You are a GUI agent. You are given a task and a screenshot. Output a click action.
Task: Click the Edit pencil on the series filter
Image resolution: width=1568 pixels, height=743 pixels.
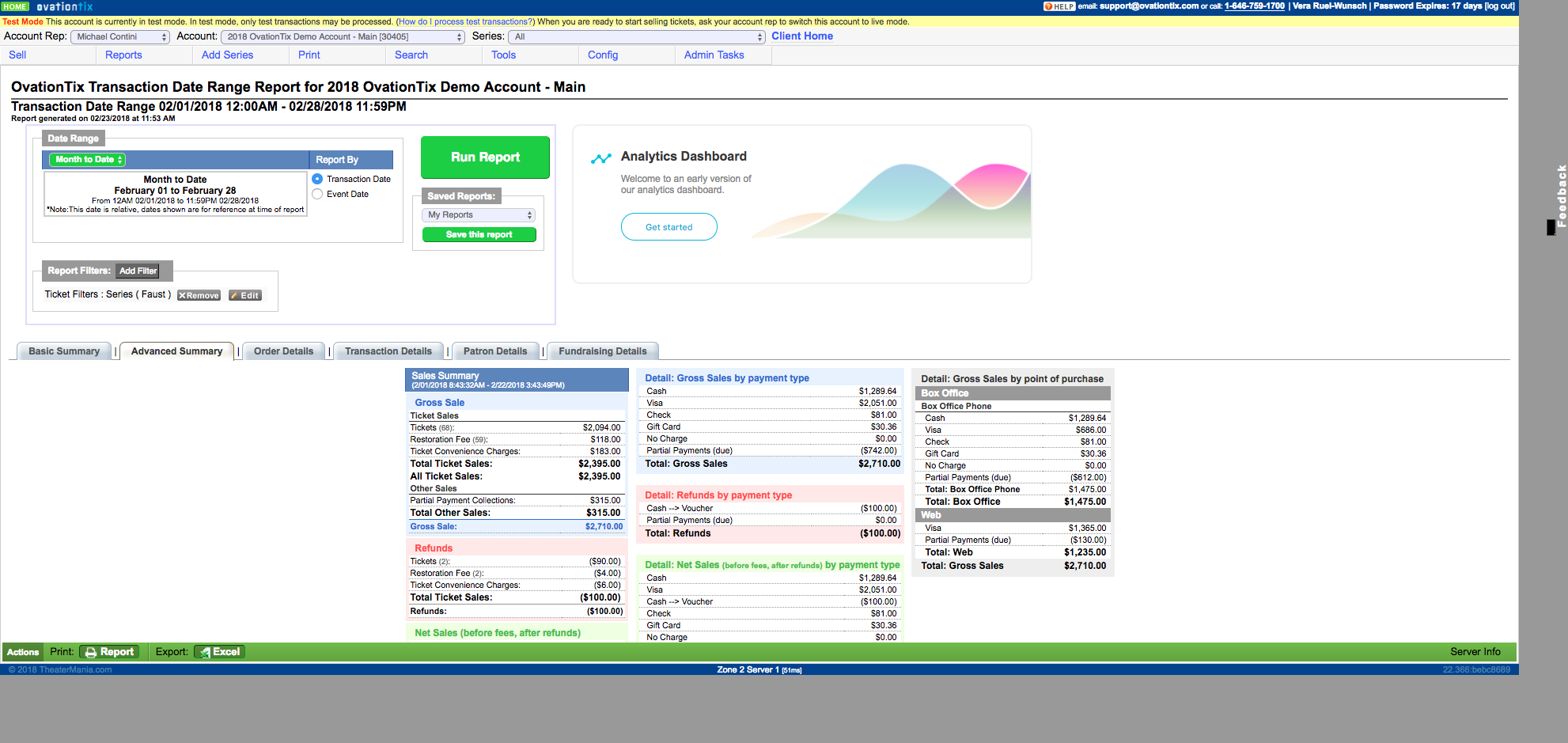(x=244, y=295)
